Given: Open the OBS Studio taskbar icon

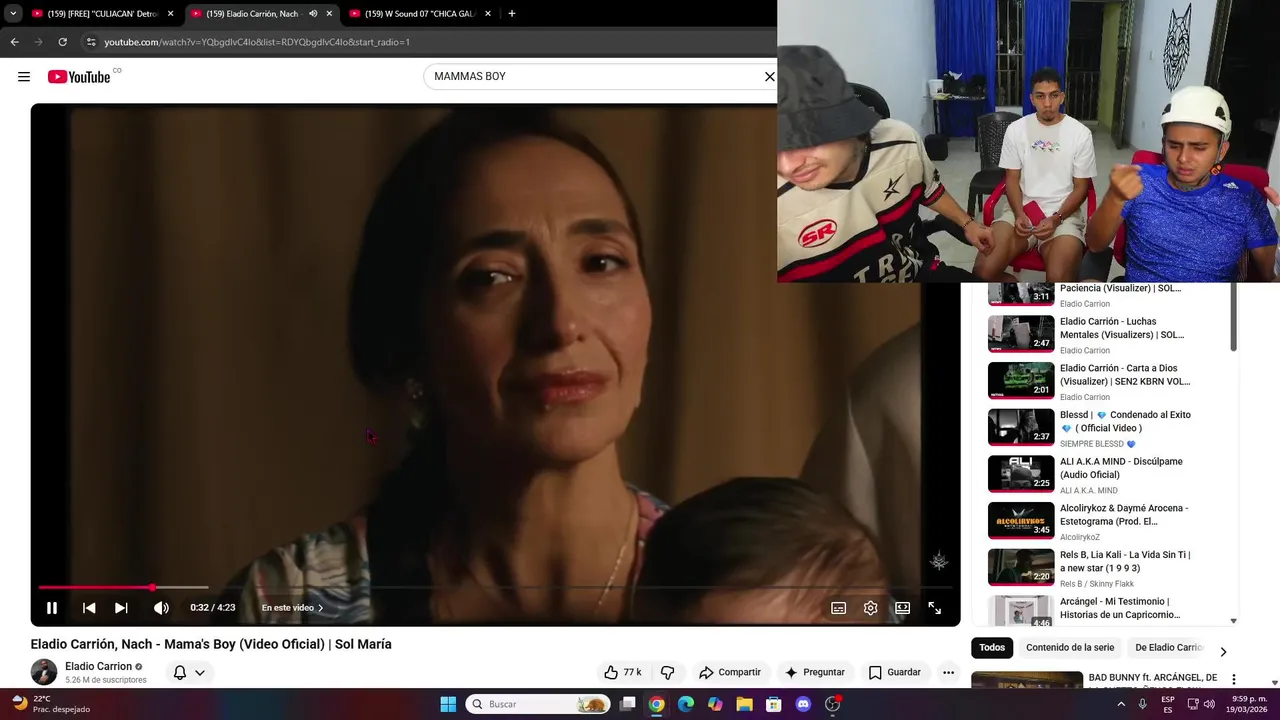Looking at the screenshot, I should coord(832,704).
